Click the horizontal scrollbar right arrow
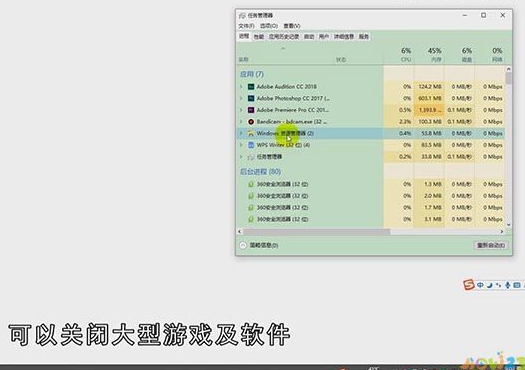This screenshot has width=525, height=370. pos(502,232)
